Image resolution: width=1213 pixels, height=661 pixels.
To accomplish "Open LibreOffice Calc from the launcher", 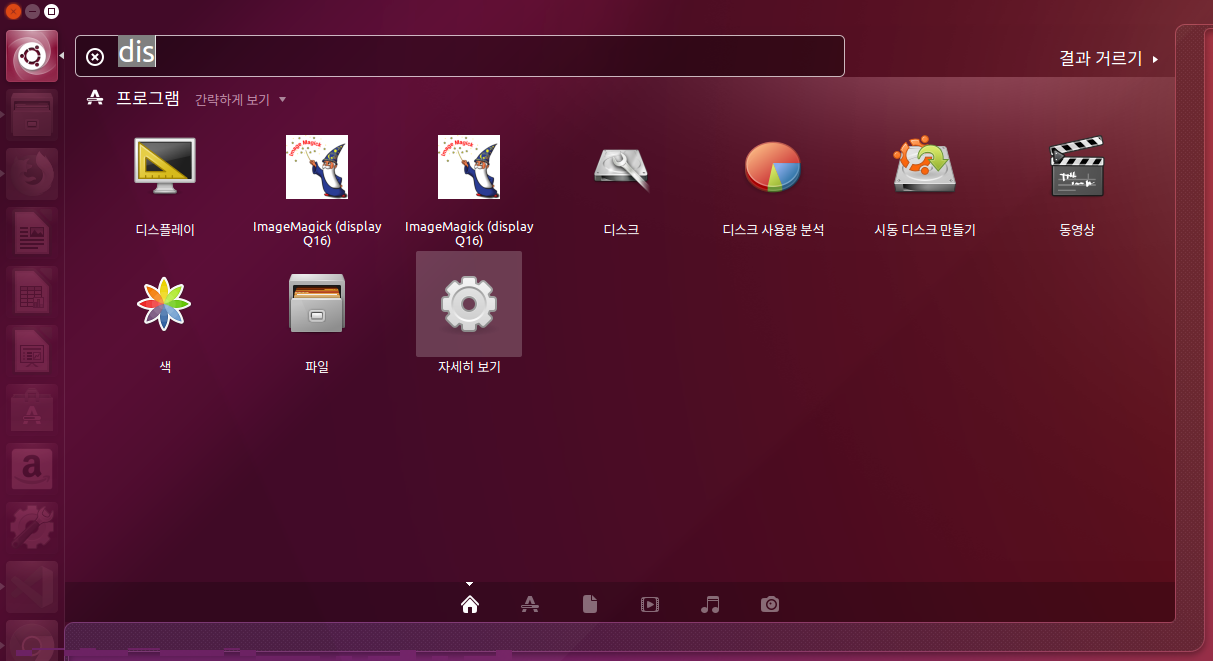I will (32, 292).
